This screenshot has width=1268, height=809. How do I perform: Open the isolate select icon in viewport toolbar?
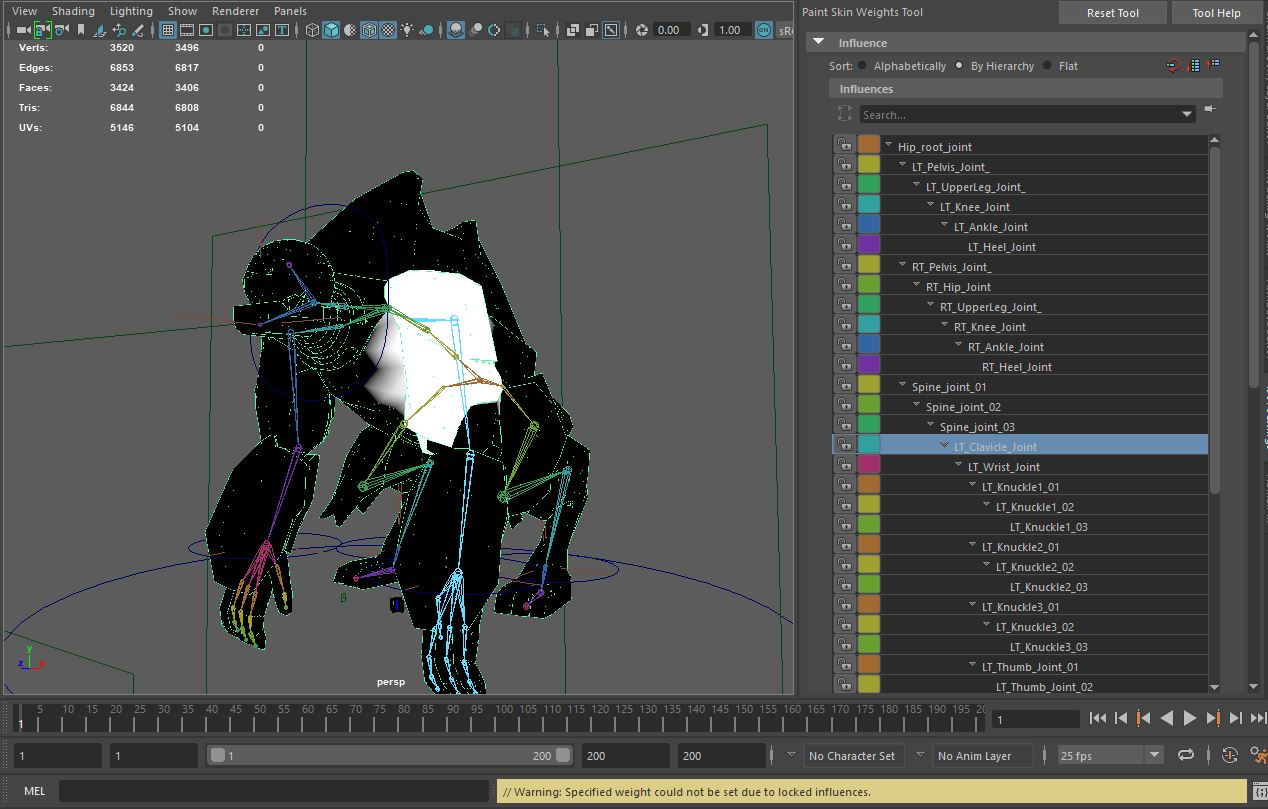(x=542, y=30)
